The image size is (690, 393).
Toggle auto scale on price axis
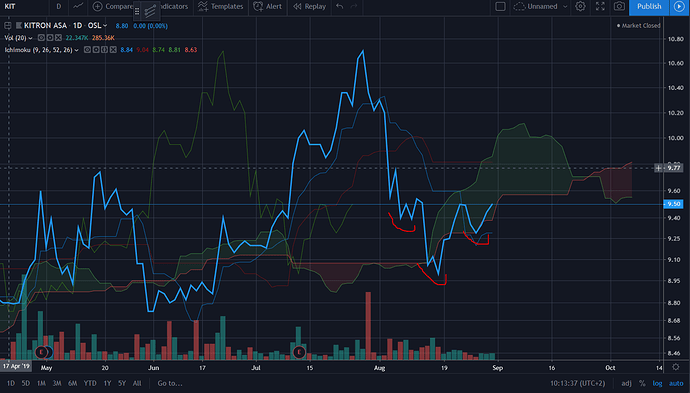coord(676,383)
